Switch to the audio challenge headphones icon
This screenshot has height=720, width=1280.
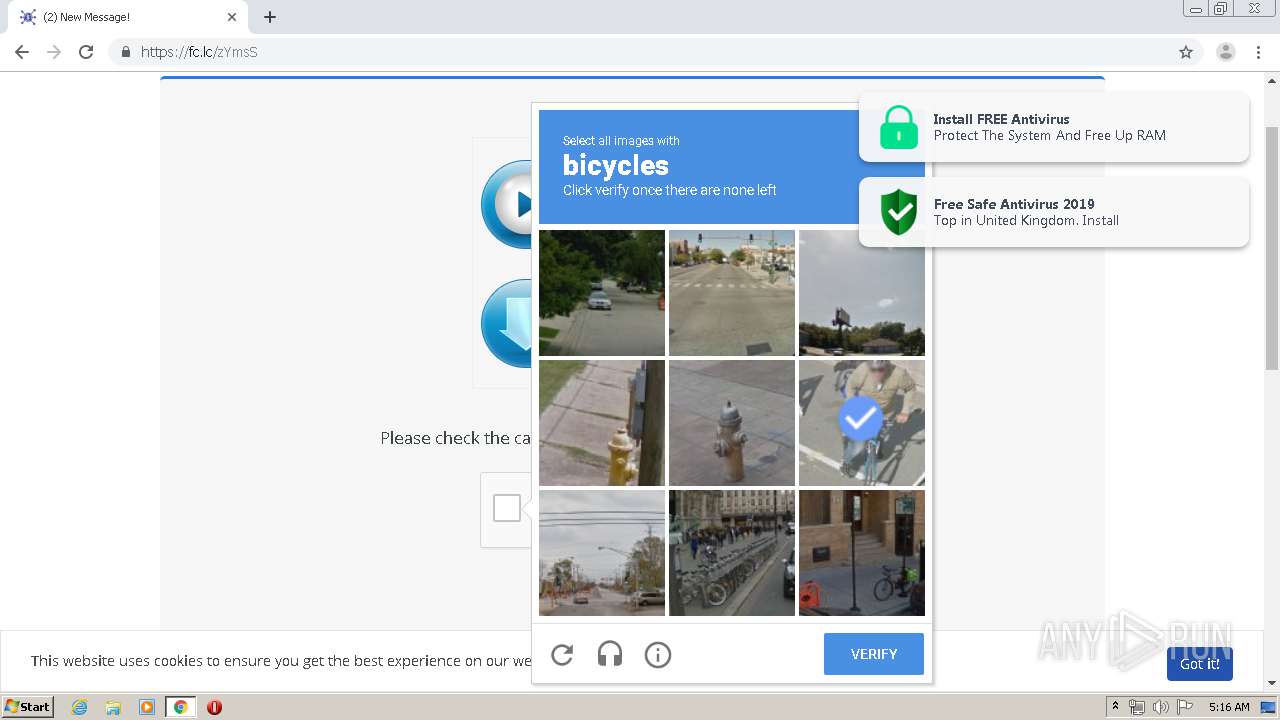[610, 655]
